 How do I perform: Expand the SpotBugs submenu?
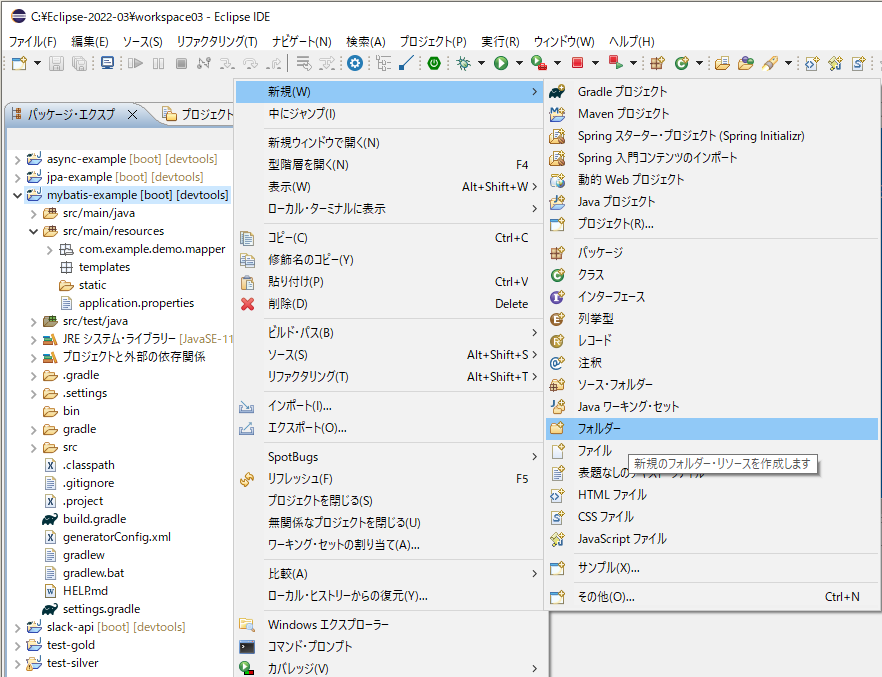click(388, 457)
